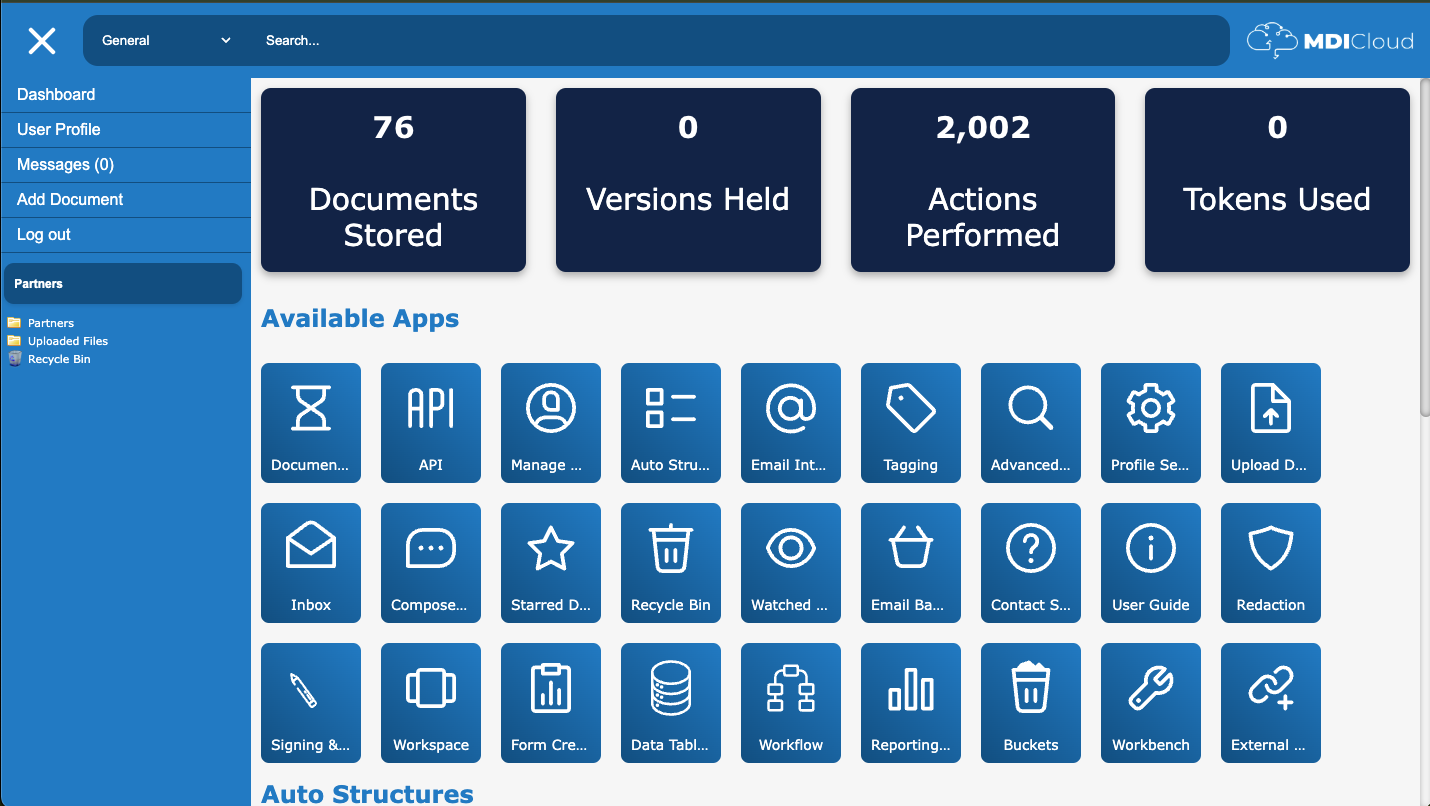
Task: Open the Inbox app
Action: [310, 562]
